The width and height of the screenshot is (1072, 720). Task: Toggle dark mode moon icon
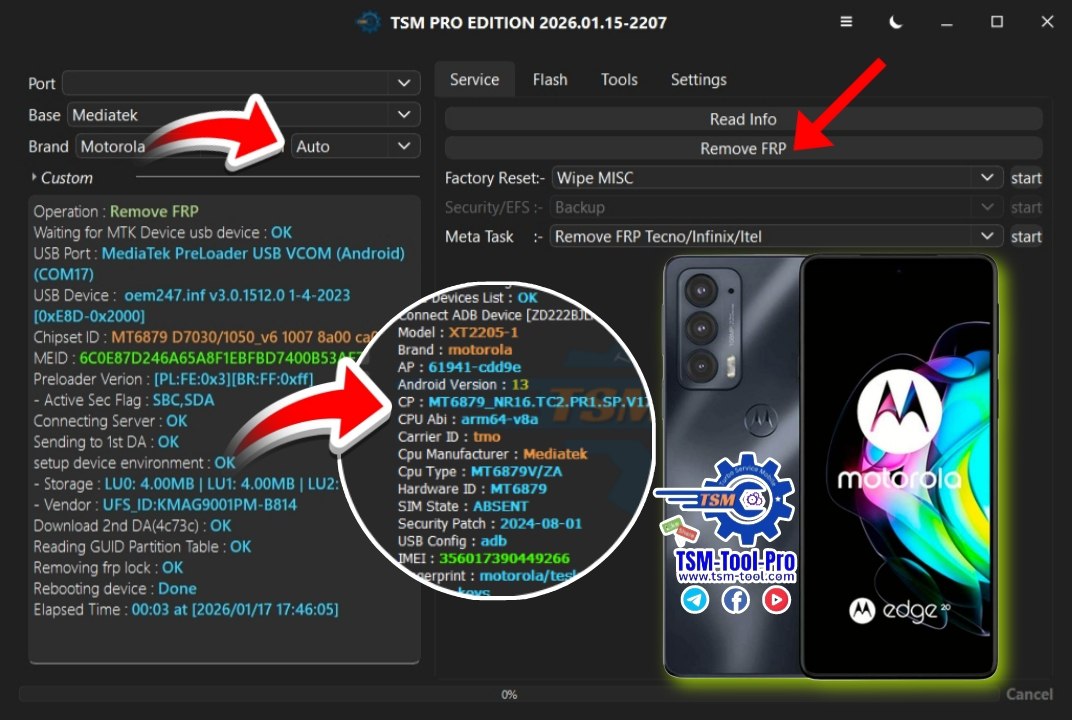point(895,22)
